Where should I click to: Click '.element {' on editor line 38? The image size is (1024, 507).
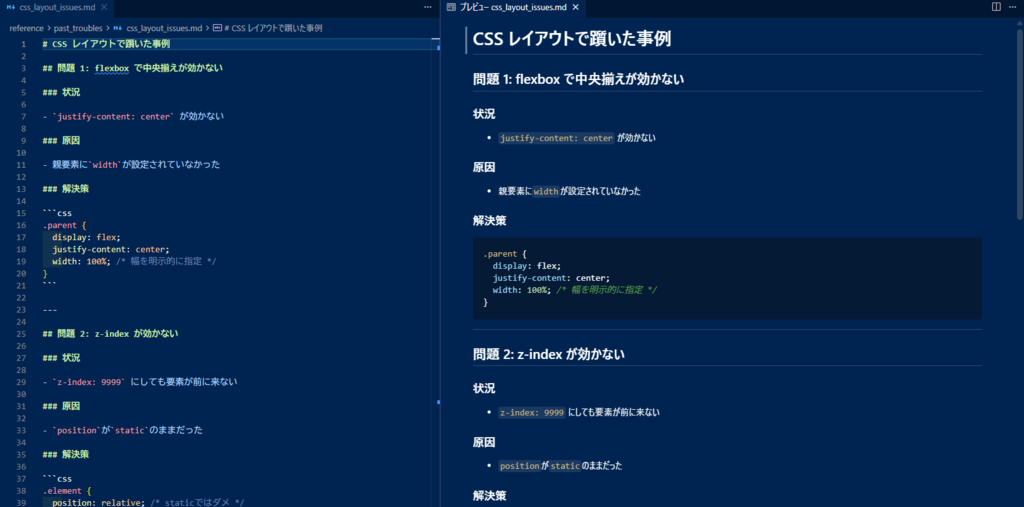click(x=67, y=491)
